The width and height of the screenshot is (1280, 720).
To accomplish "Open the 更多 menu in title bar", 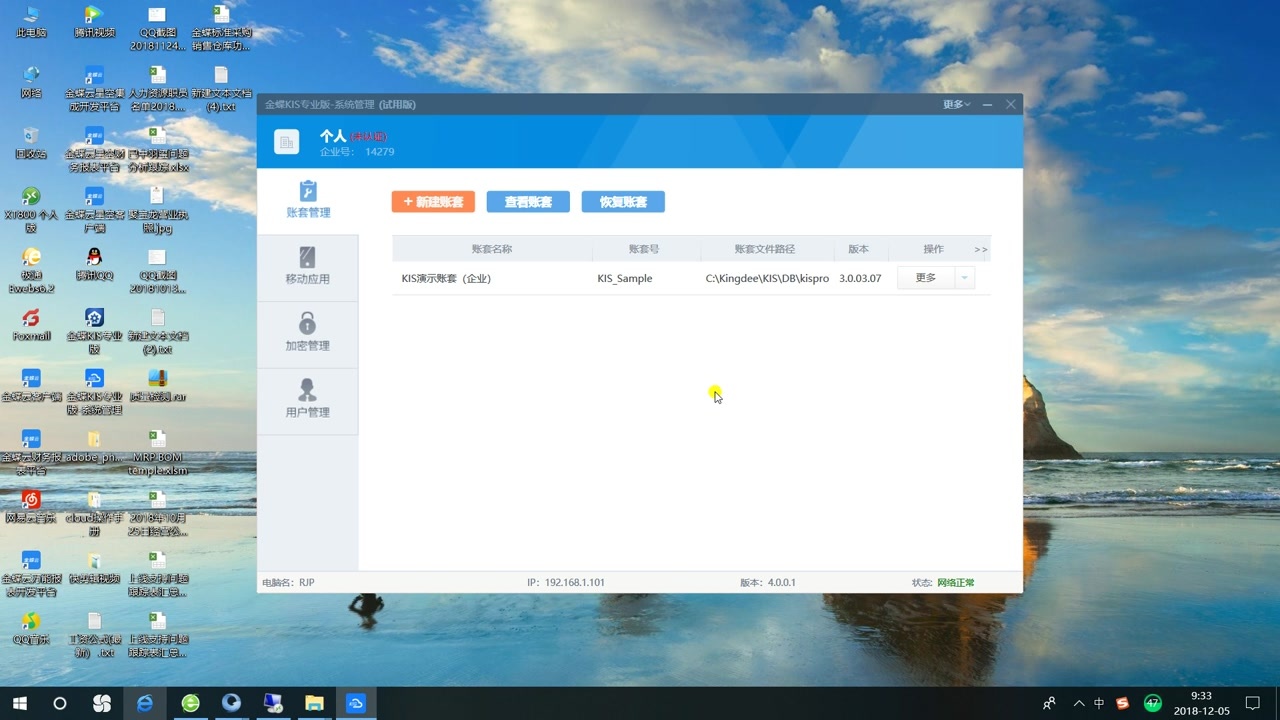I will click(956, 104).
